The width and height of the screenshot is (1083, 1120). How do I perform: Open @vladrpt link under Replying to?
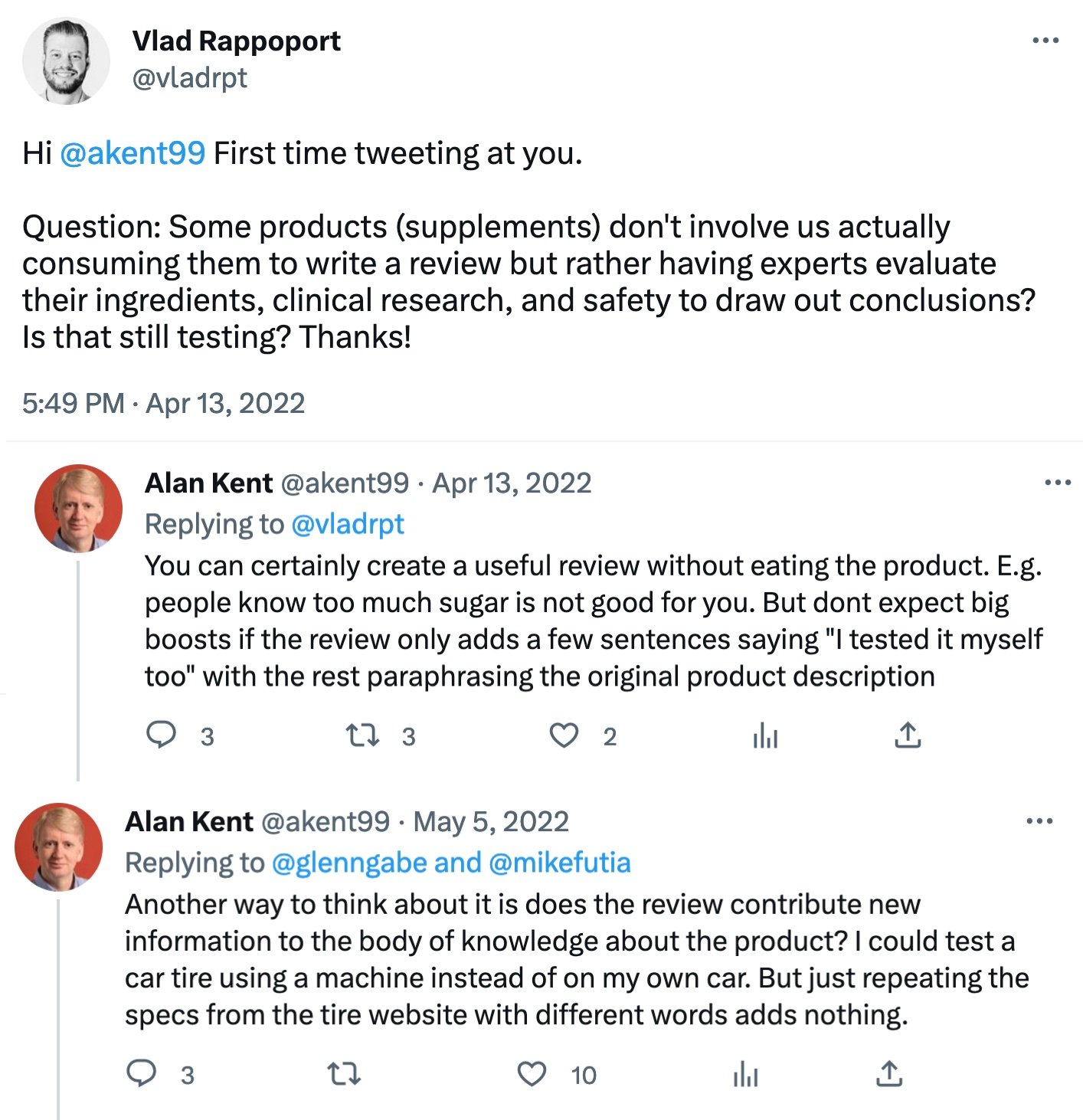[x=348, y=524]
